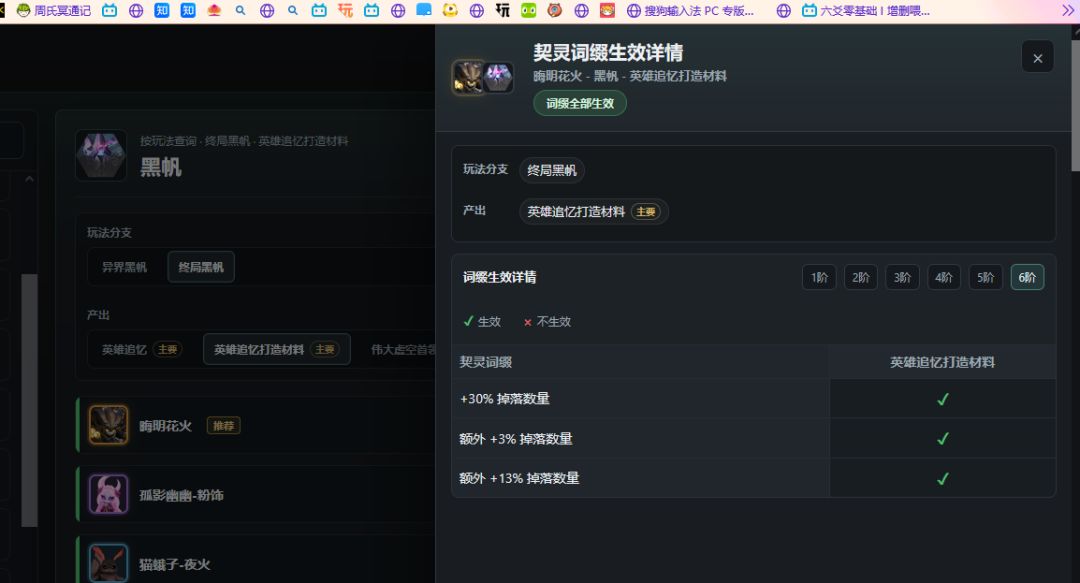The image size is (1080, 583).
Task: Click the 英雄追忆打造材料 table column header
Action: [x=942, y=362]
